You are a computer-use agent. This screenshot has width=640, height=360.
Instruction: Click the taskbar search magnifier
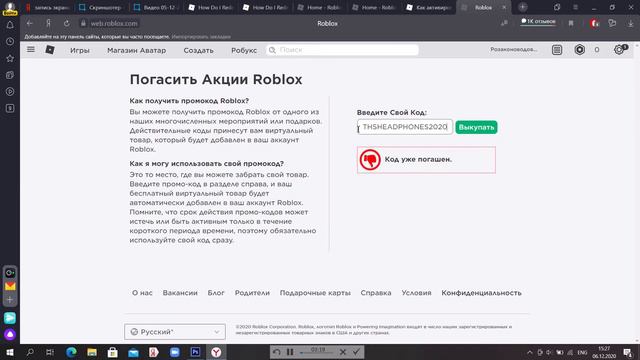(30, 352)
